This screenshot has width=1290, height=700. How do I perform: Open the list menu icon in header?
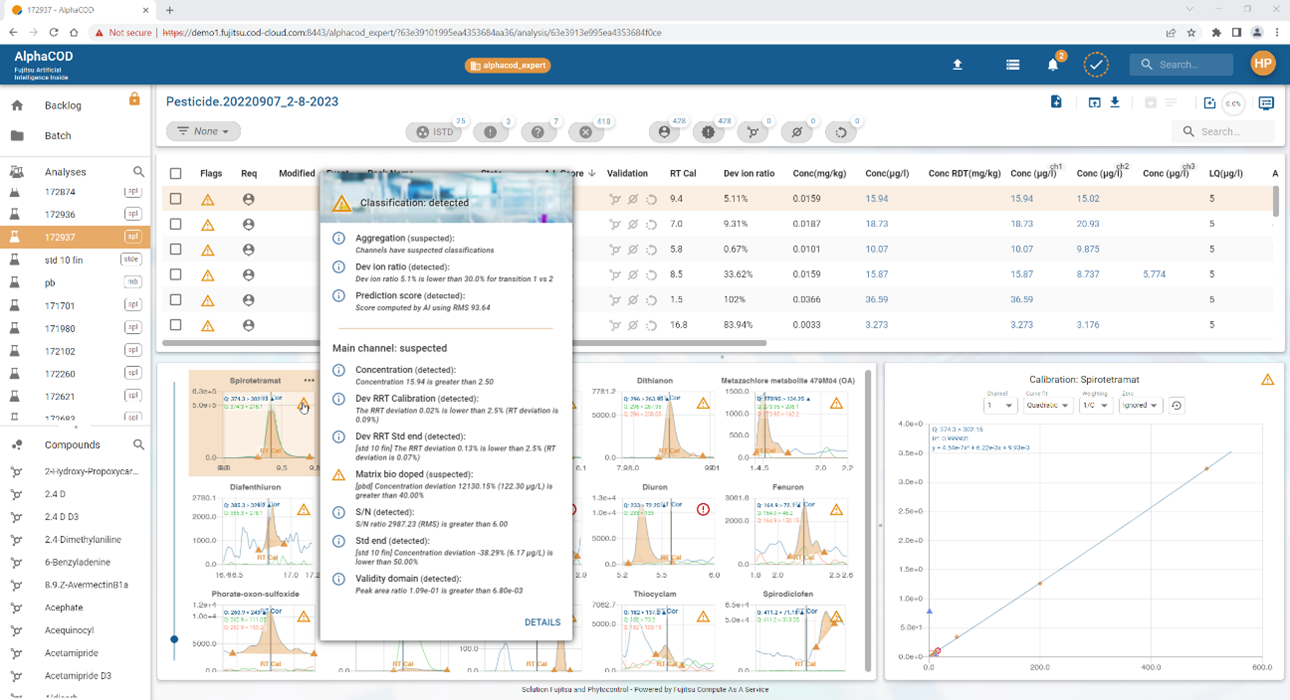tap(1013, 64)
